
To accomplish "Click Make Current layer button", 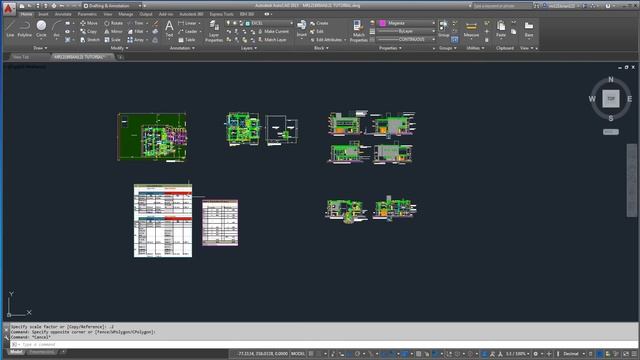I will 273,31.
